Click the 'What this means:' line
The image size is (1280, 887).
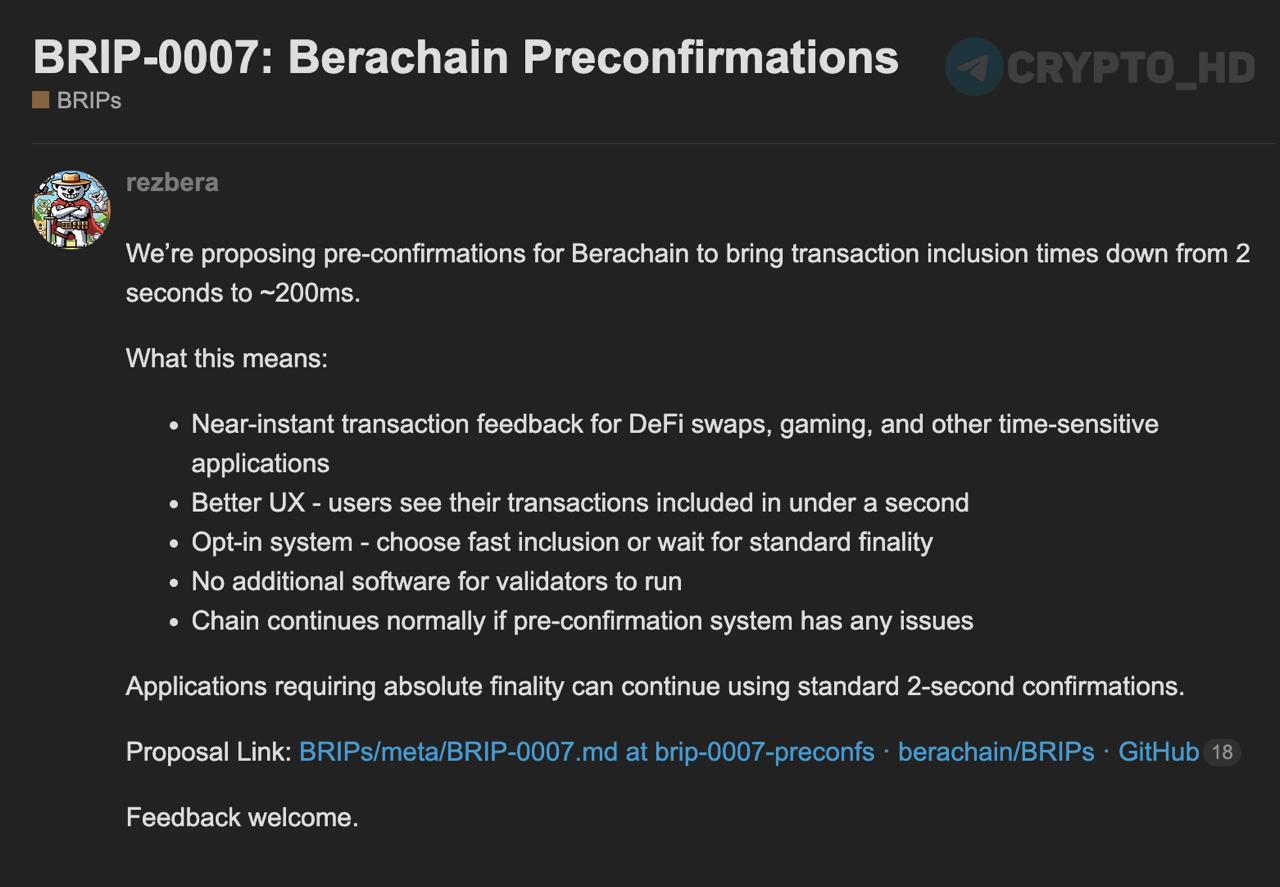pos(227,358)
